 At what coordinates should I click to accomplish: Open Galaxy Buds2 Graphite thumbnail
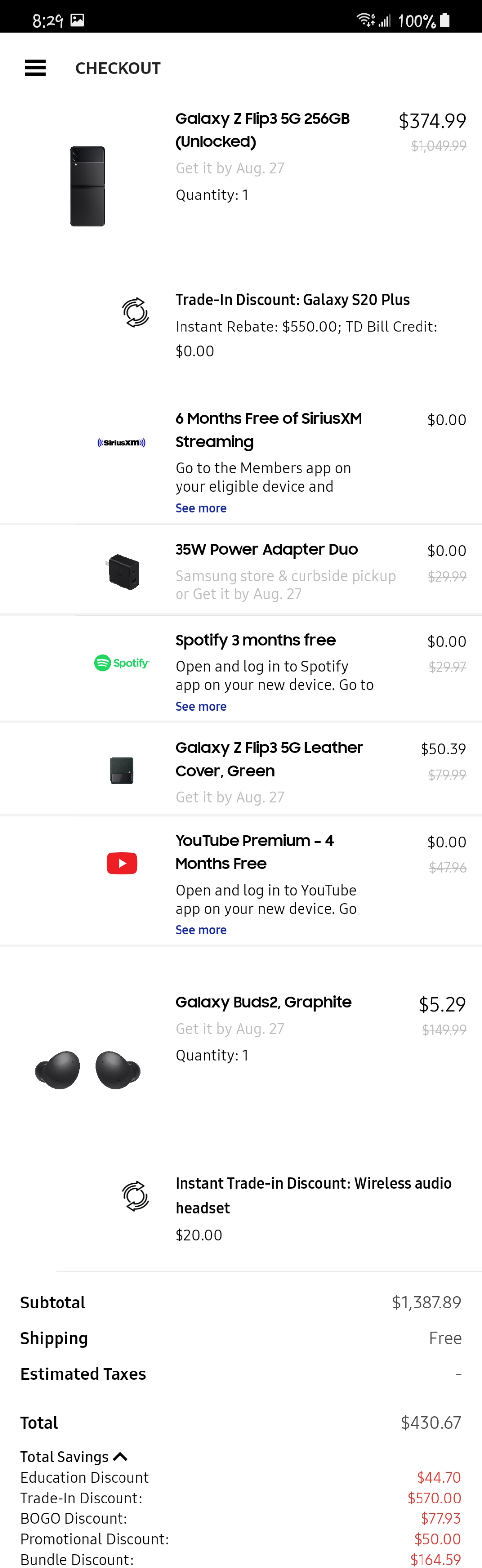[x=88, y=1069]
